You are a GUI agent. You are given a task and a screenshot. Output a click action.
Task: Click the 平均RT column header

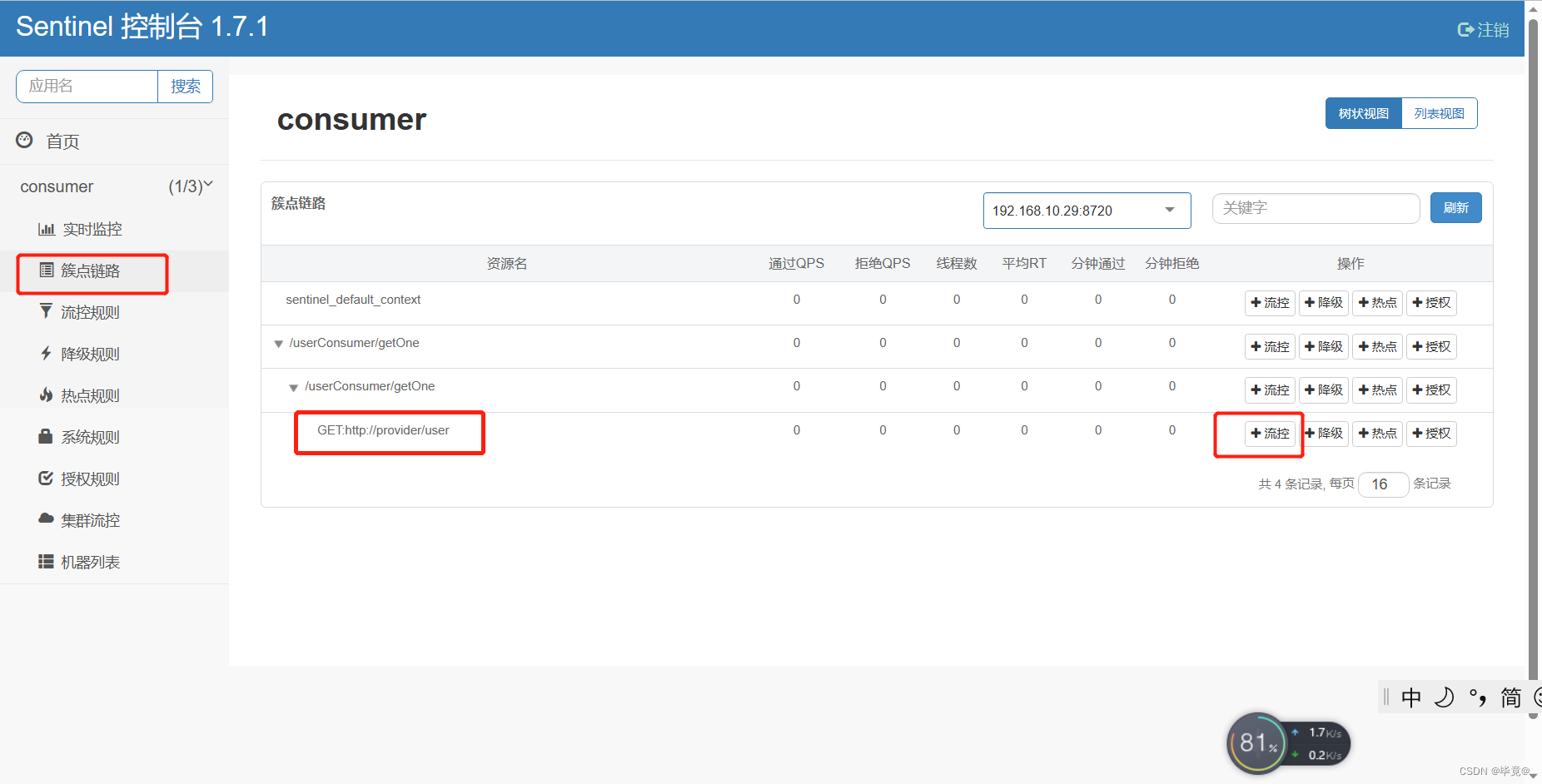[1024, 264]
